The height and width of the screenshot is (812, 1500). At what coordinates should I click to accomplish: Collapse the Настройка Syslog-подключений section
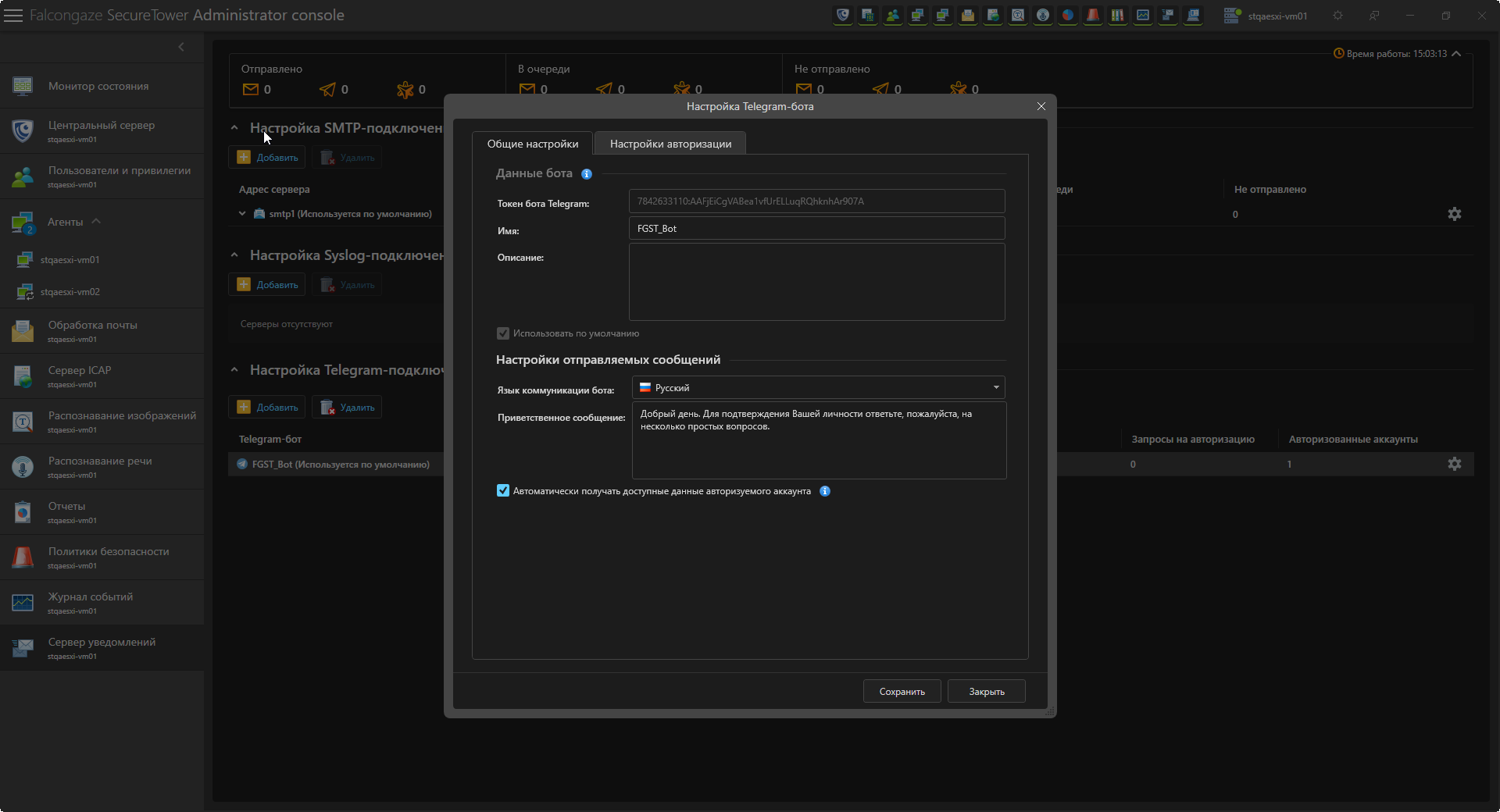click(x=234, y=255)
